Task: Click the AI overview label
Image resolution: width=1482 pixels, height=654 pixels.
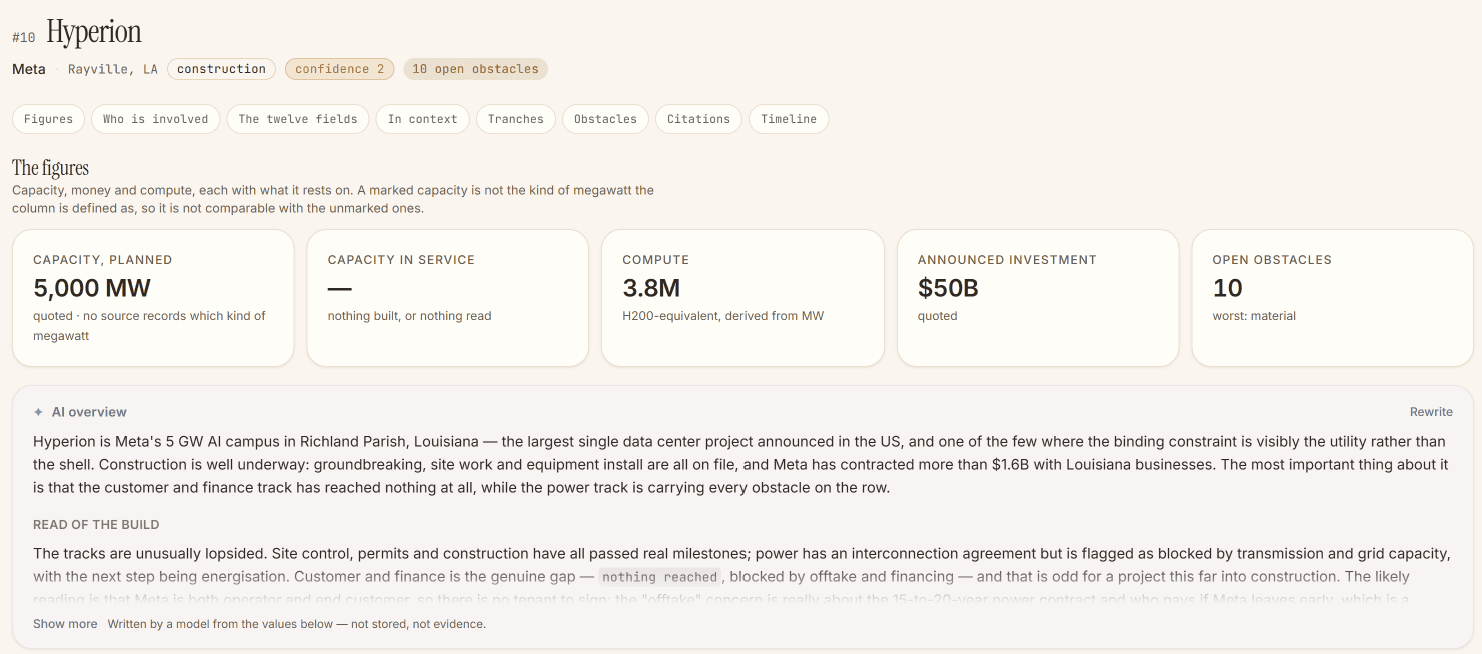Action: click(x=89, y=412)
